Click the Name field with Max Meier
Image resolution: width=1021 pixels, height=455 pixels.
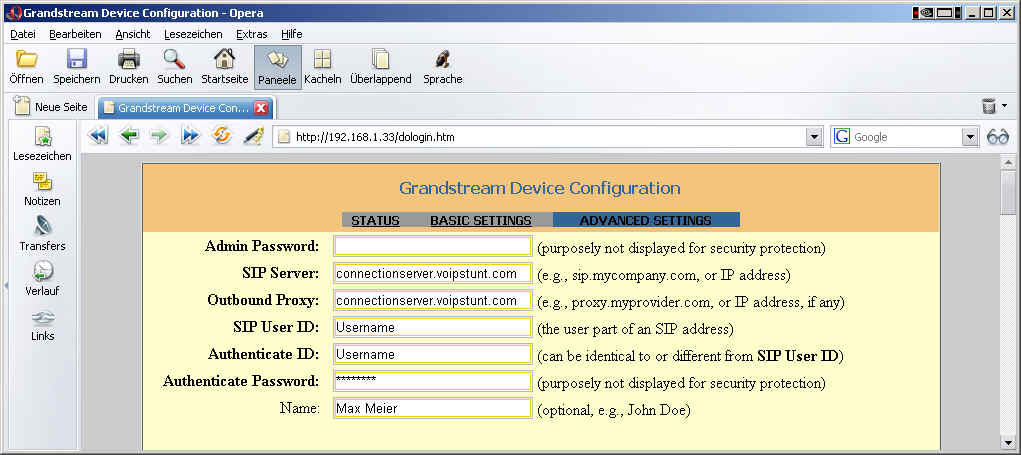pos(432,408)
